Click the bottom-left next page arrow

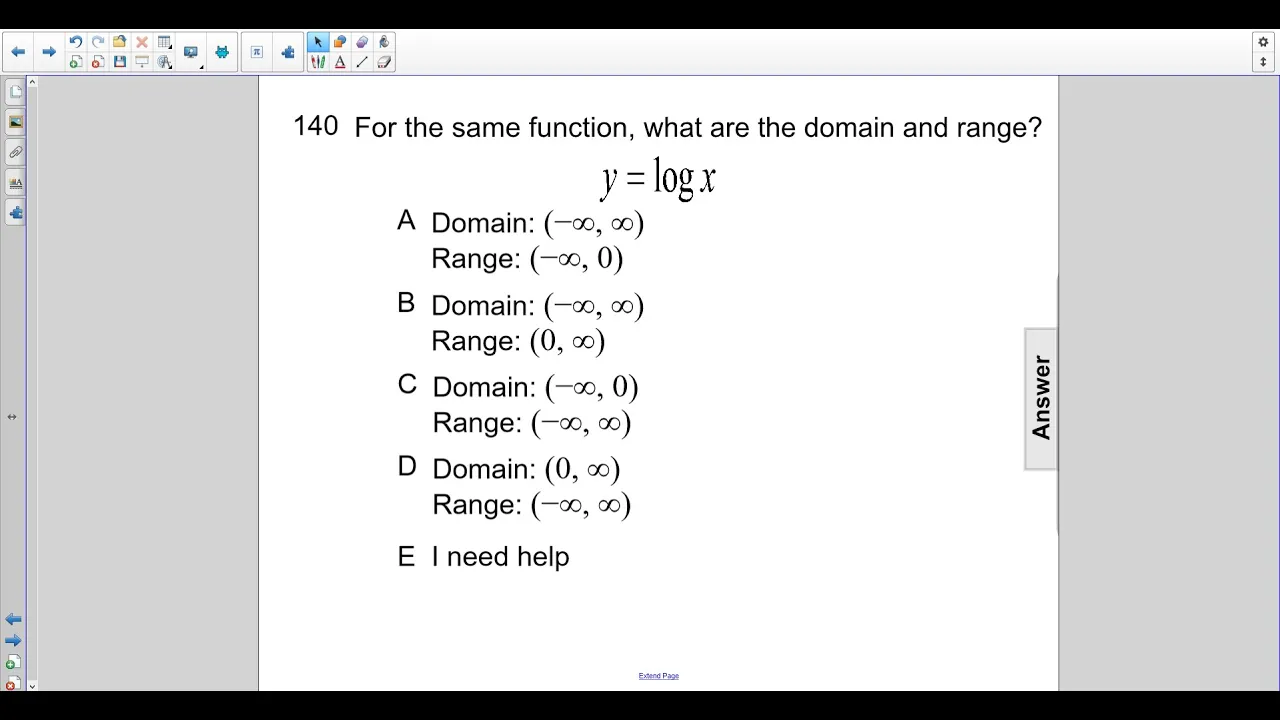click(13, 640)
